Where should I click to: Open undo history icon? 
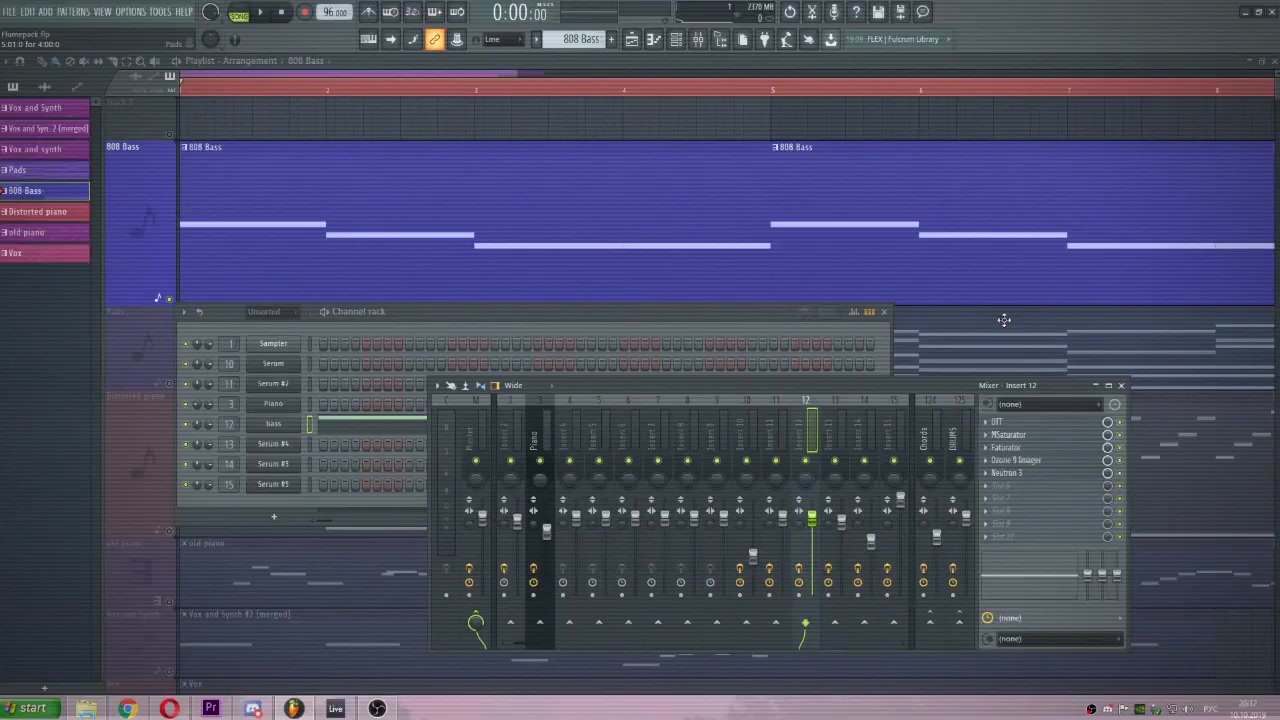point(790,12)
